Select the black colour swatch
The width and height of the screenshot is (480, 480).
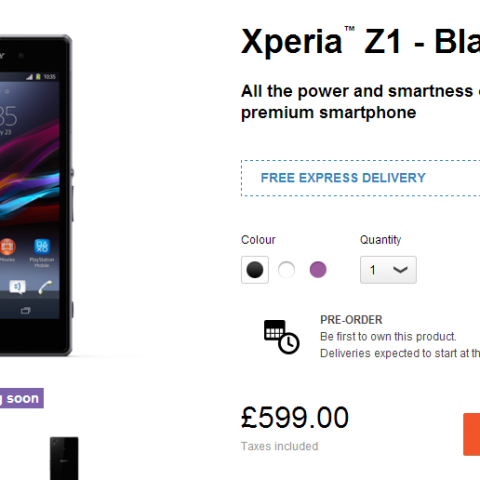tap(255, 270)
